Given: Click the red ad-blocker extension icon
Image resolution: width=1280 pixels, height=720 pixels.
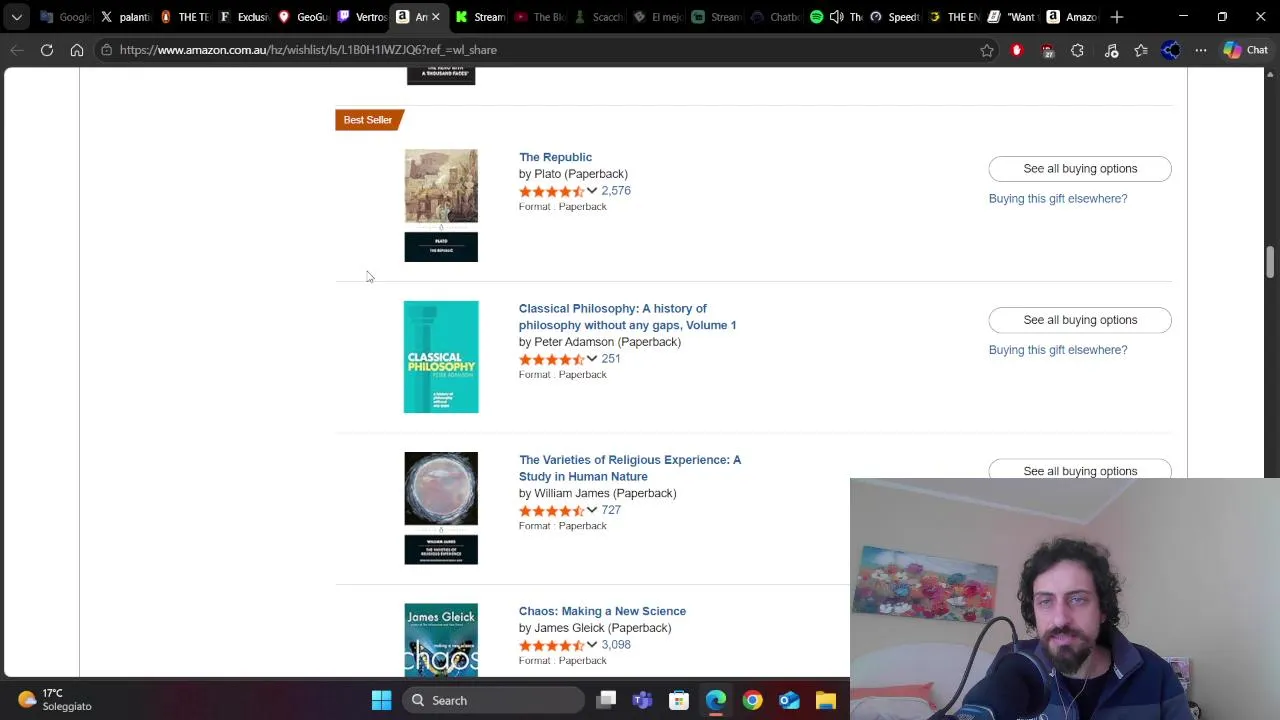Looking at the screenshot, I should pos(1017,50).
